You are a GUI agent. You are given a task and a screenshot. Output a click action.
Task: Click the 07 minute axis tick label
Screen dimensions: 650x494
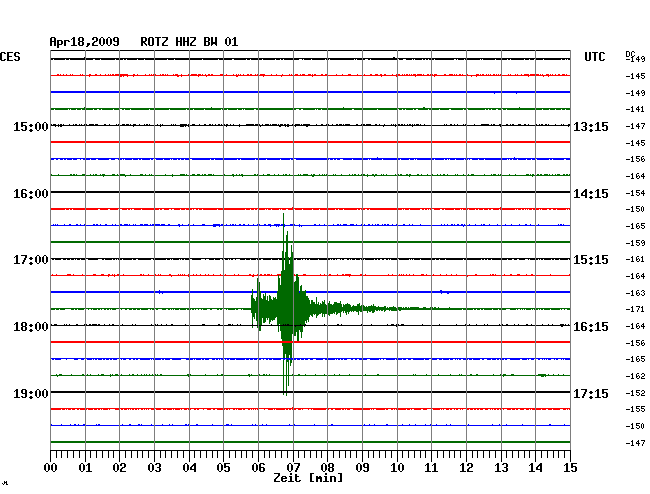pyautogui.click(x=293, y=467)
